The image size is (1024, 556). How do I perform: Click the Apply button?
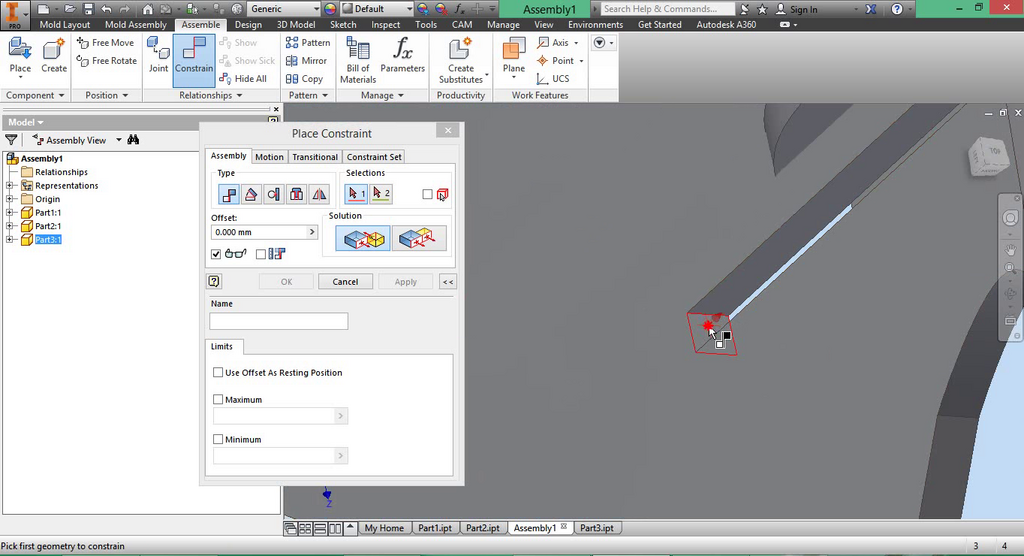(406, 282)
